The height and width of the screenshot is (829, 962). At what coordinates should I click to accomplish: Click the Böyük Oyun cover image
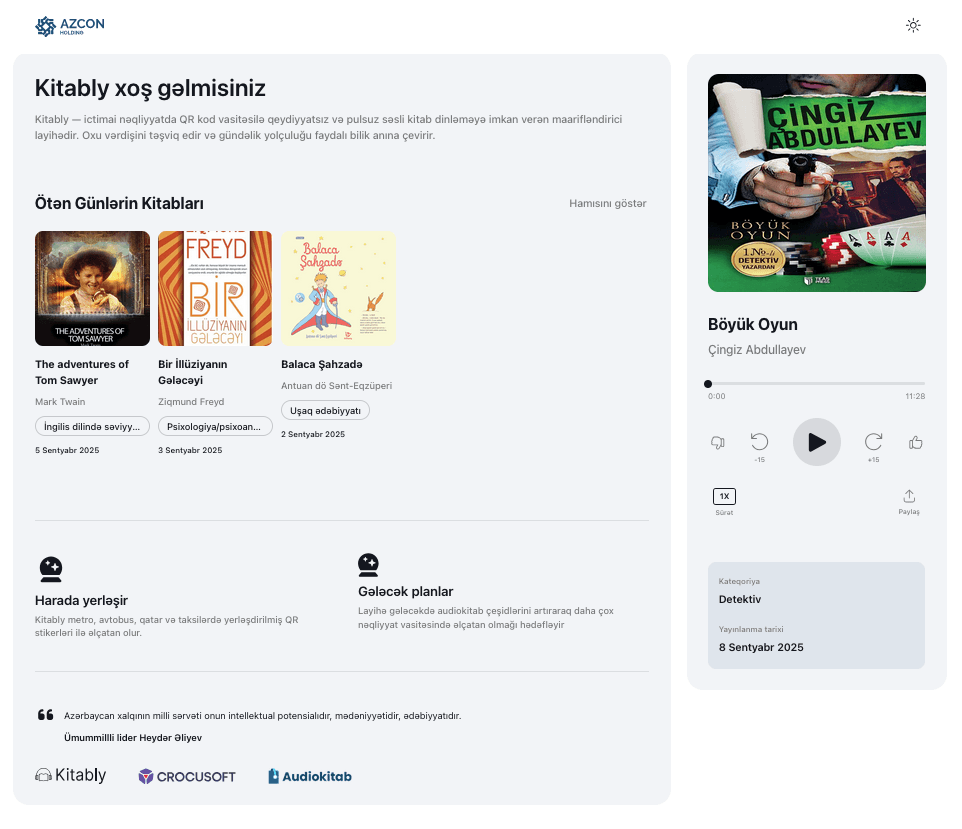click(816, 183)
